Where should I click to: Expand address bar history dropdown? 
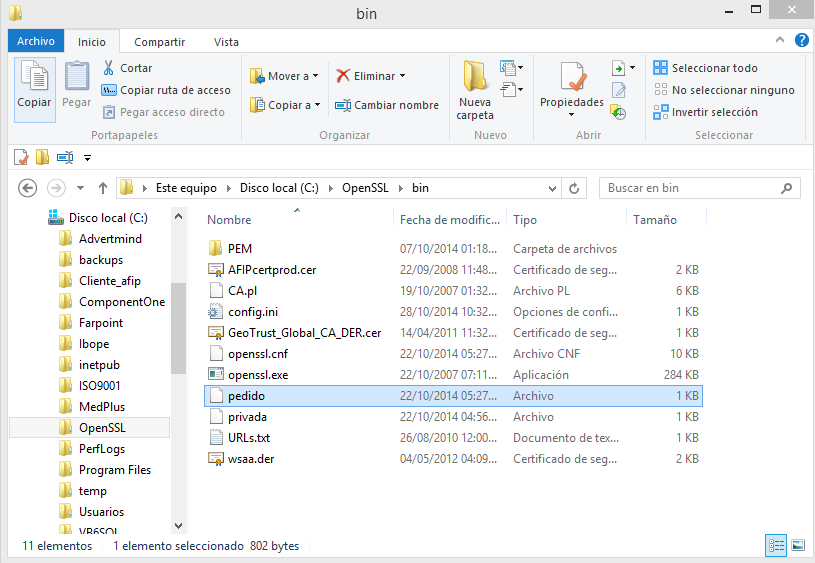pos(553,189)
